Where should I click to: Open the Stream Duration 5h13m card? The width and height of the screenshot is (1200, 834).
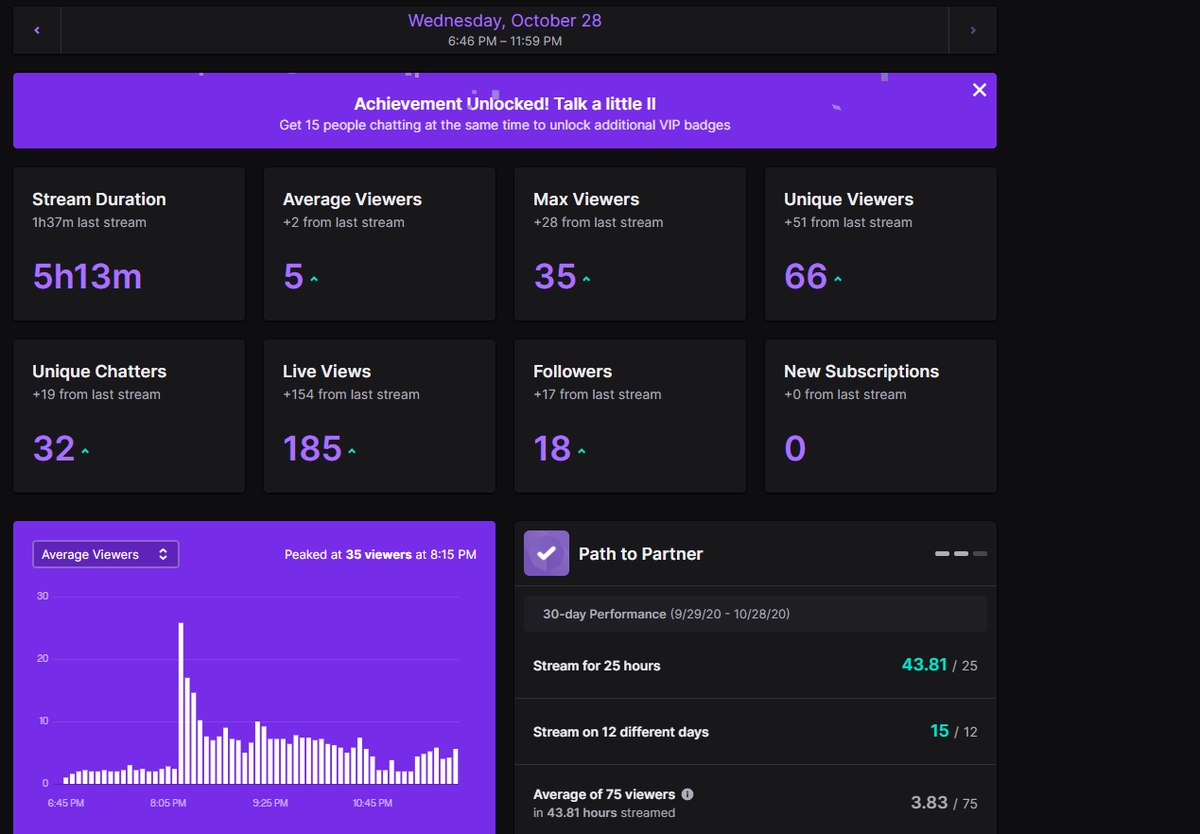129,244
